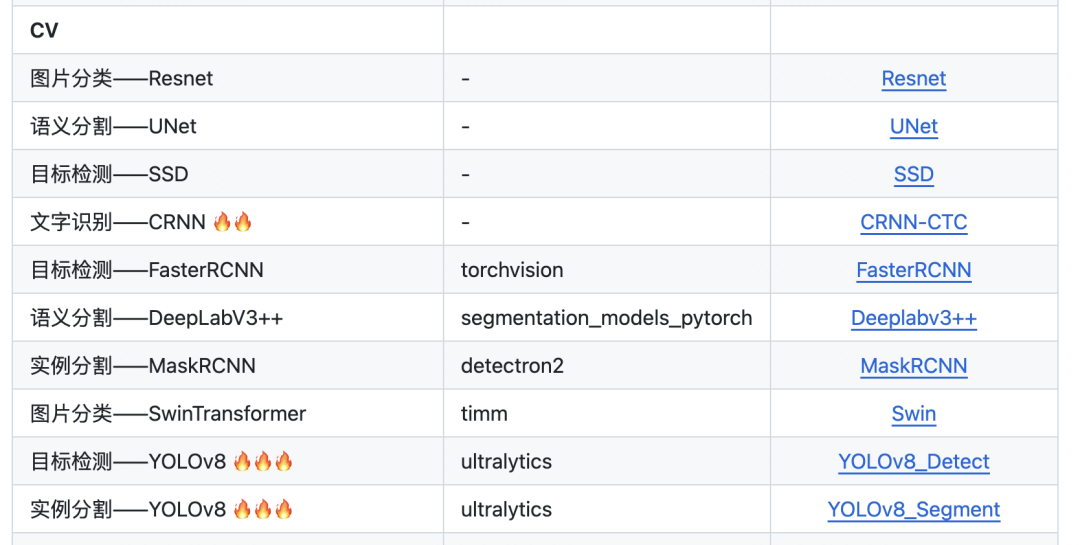Viewport: 1080px width, 545px height.
Task: Click the fire emojis beside 文字识别——CRNN
Action: [233, 222]
